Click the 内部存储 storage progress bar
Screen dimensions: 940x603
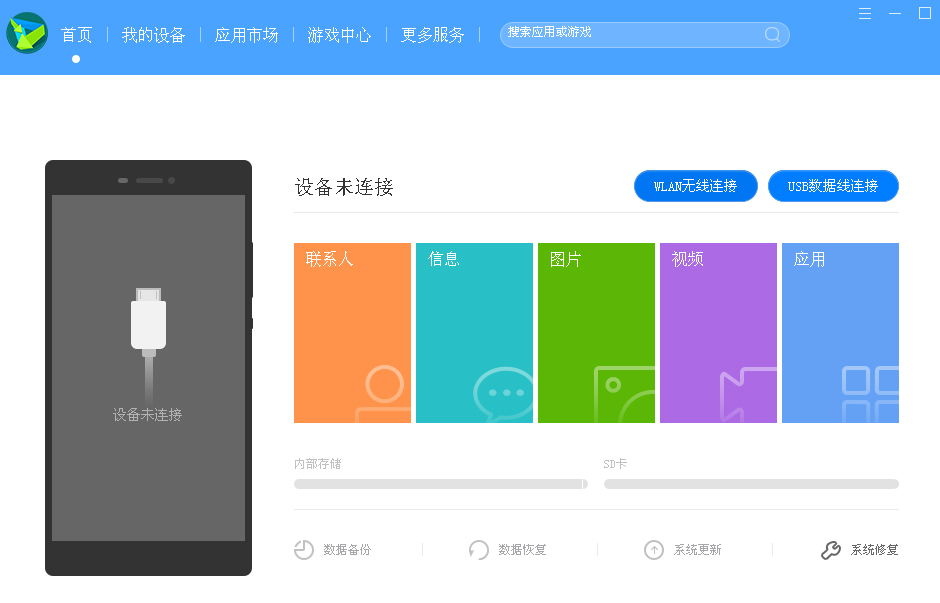click(x=440, y=483)
